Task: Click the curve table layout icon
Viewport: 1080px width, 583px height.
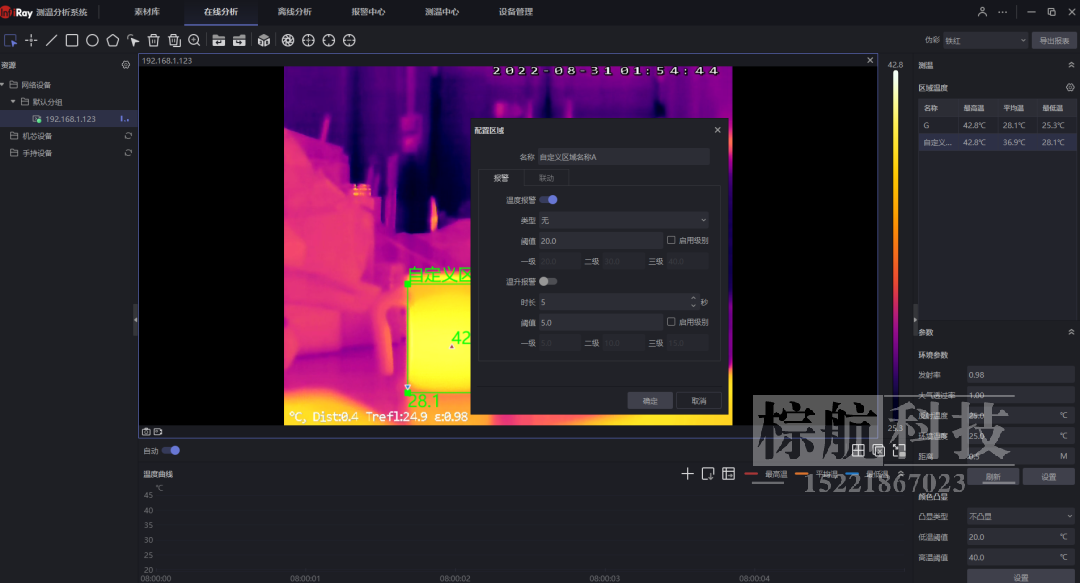Action: [x=728, y=473]
